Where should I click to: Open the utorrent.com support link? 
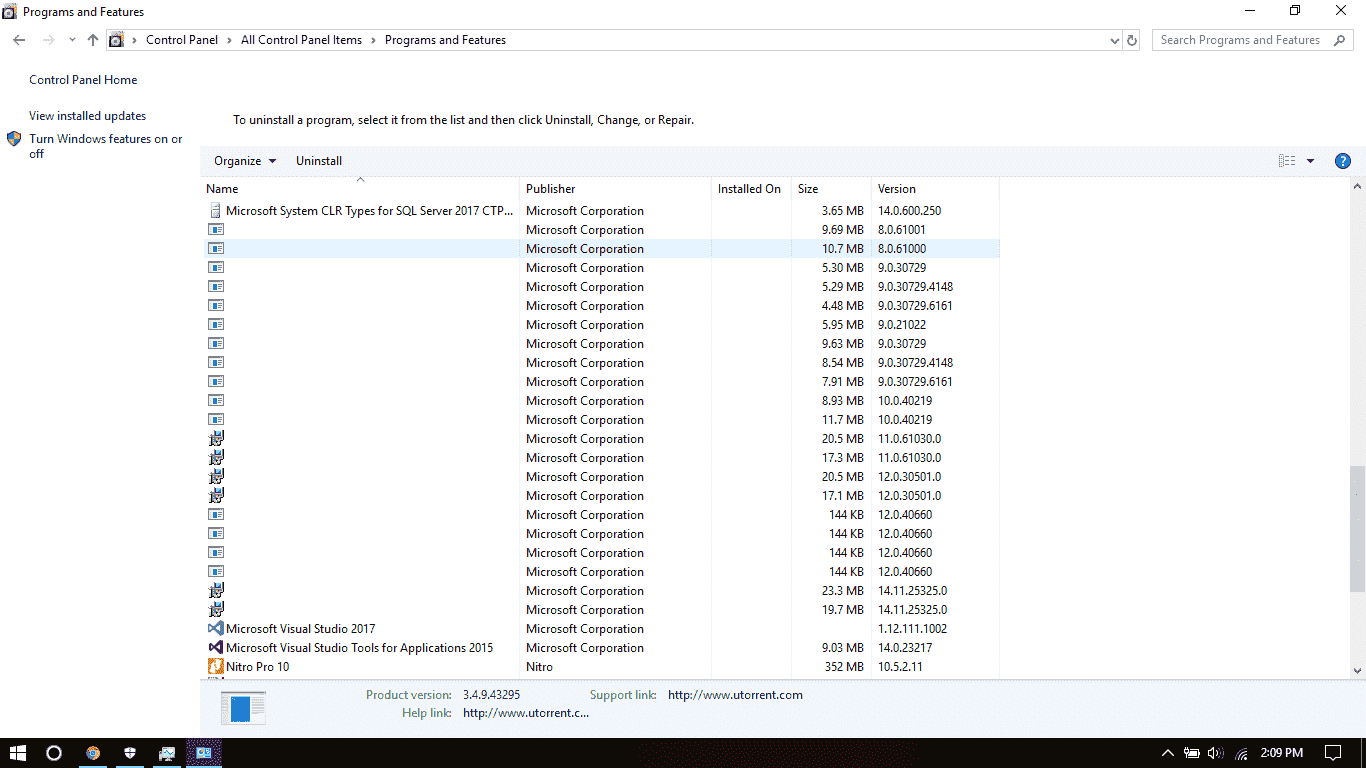pos(735,695)
